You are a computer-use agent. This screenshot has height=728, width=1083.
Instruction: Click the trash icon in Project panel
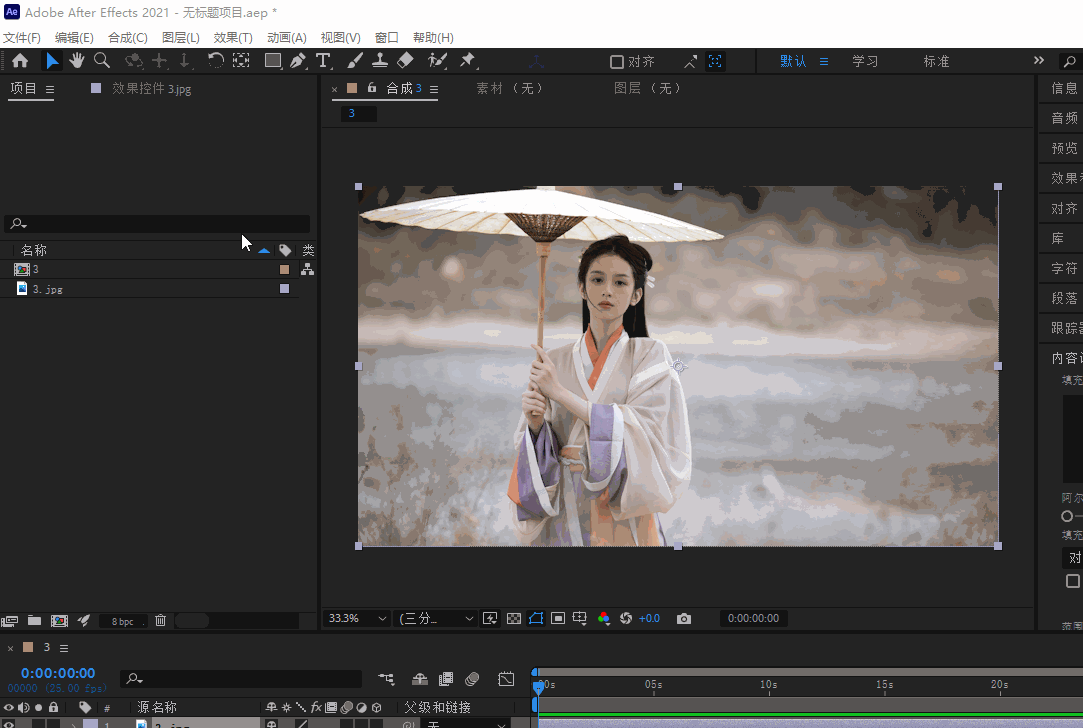(x=160, y=621)
